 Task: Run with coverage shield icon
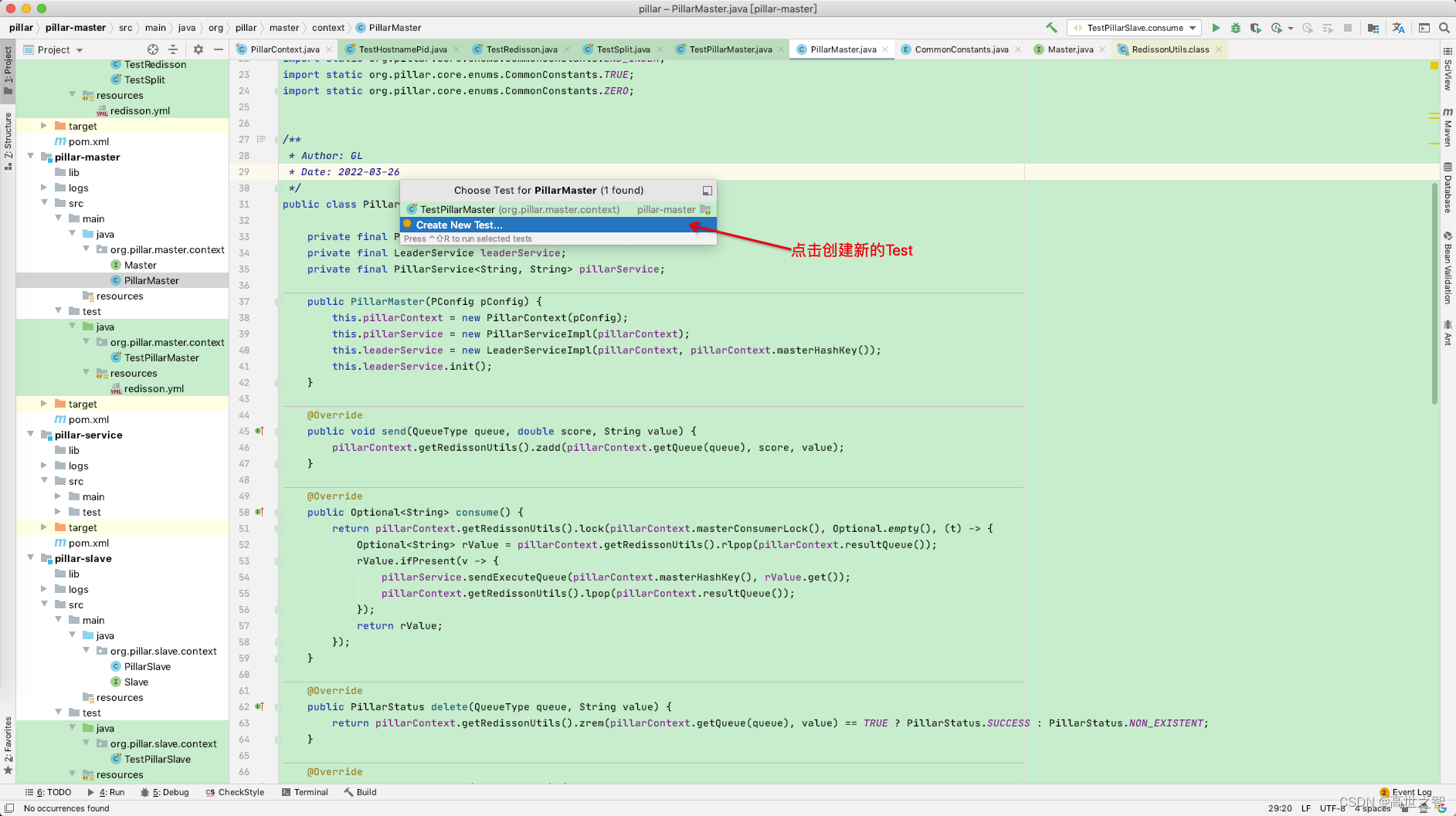[x=1256, y=28]
